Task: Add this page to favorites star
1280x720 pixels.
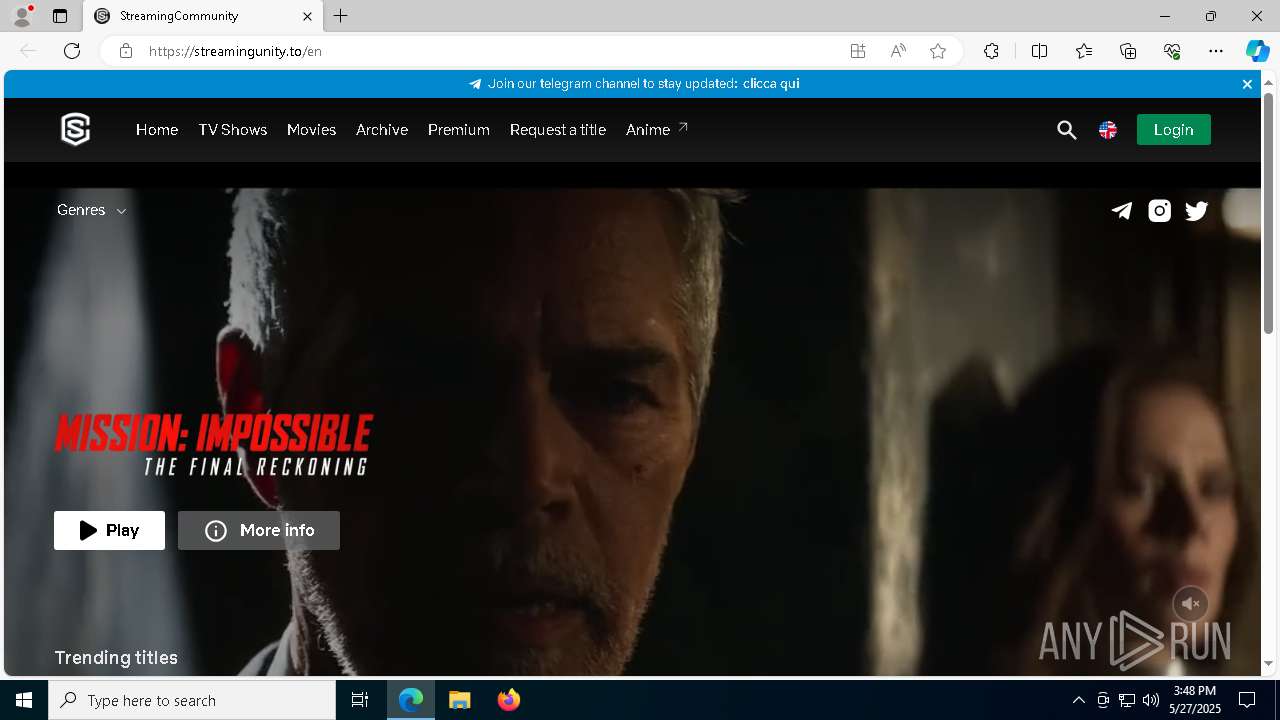Action: [938, 51]
